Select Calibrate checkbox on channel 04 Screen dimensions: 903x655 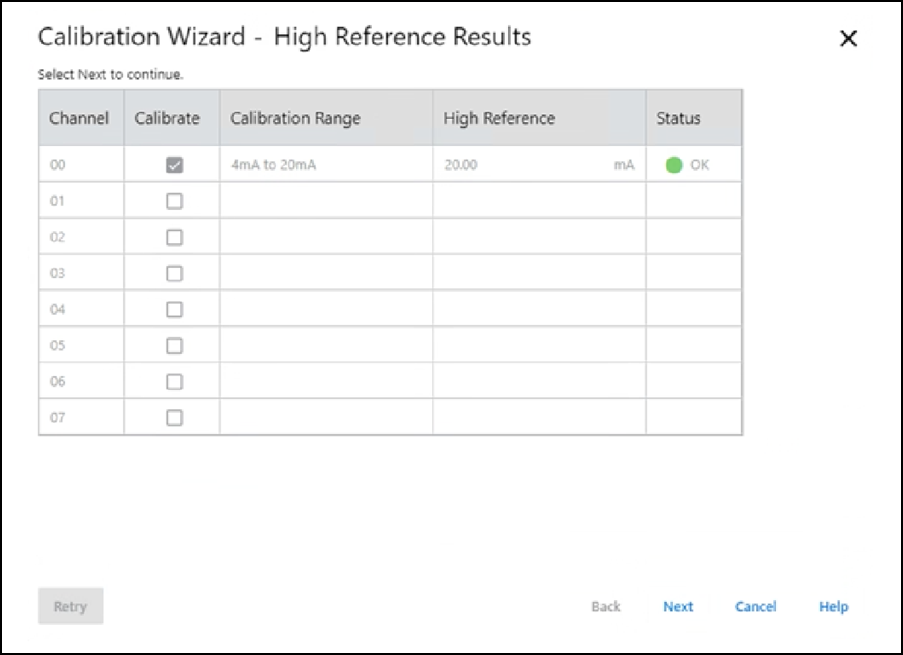pos(174,309)
